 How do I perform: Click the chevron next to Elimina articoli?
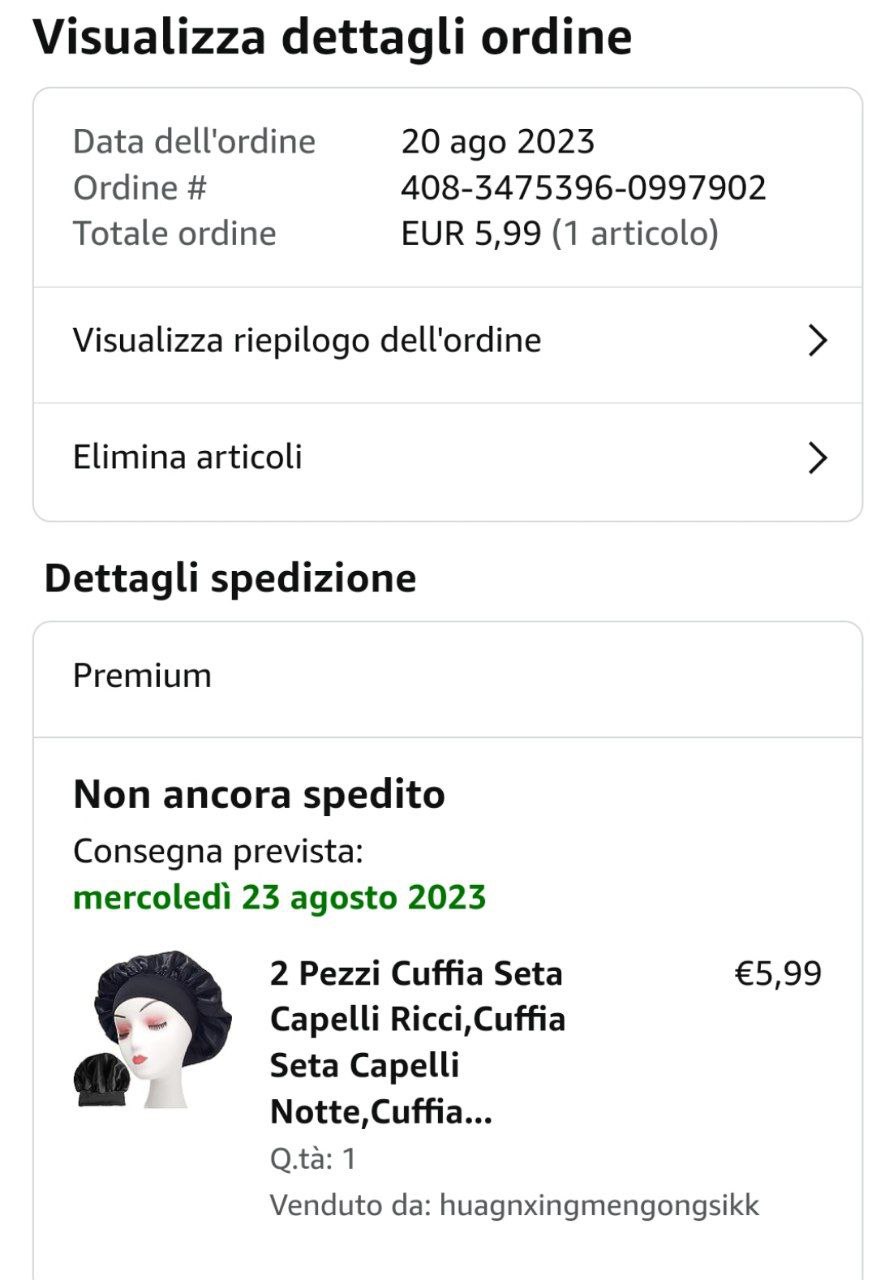tap(817, 458)
